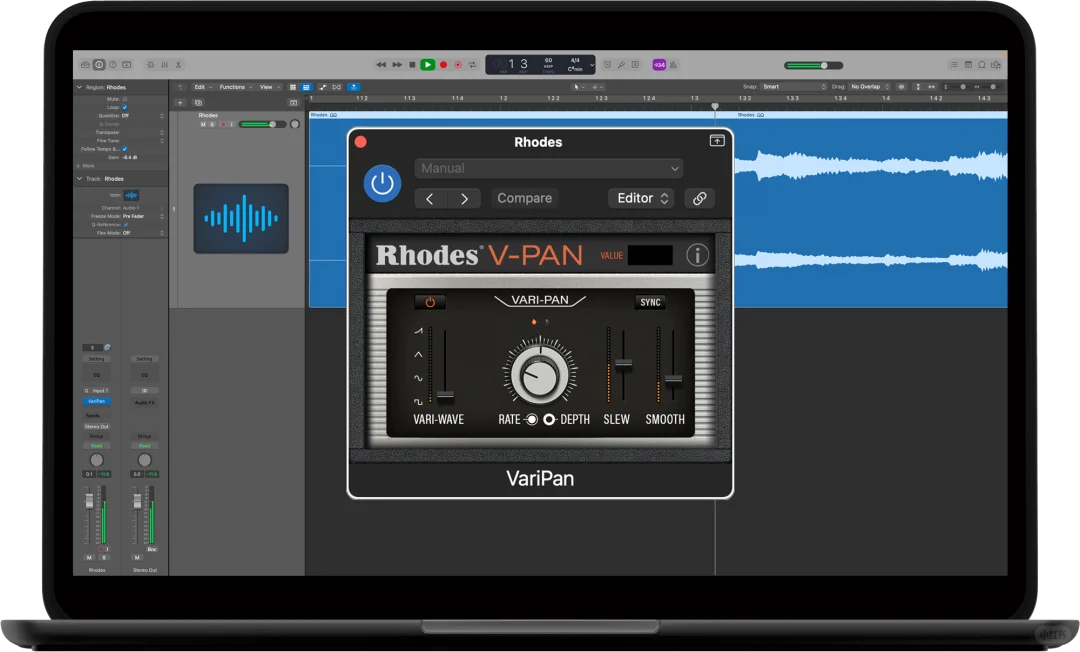Open Smart Controls dial icon

point(151,65)
